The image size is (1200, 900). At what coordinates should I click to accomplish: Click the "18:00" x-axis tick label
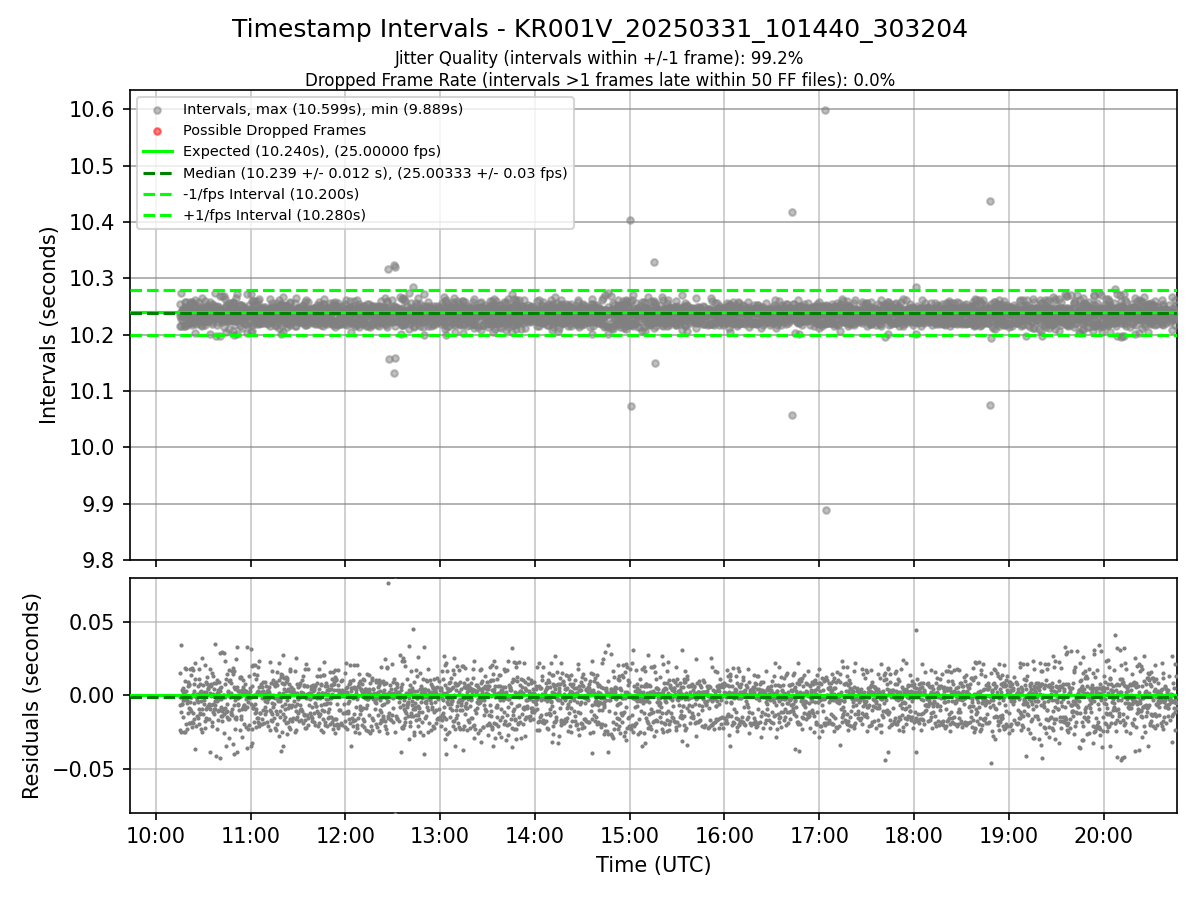click(x=914, y=835)
